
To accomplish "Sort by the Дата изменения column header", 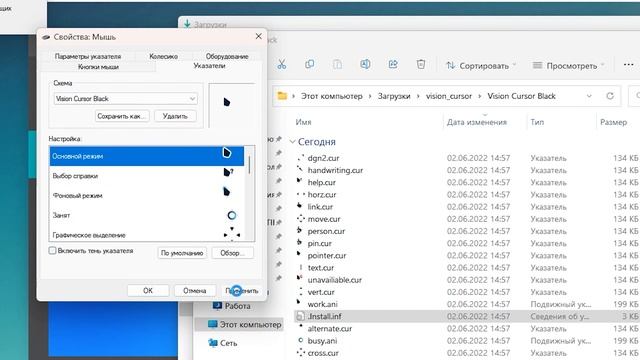I will pos(476,122).
